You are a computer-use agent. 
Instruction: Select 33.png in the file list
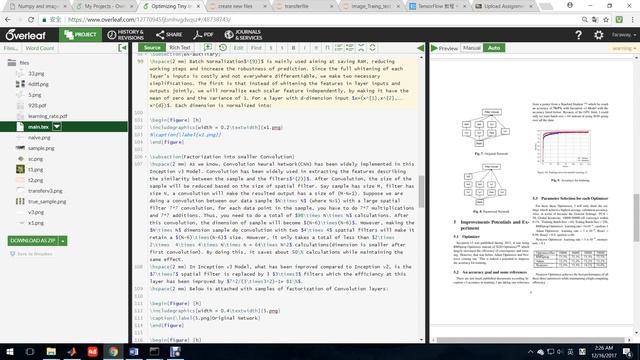tap(36, 73)
